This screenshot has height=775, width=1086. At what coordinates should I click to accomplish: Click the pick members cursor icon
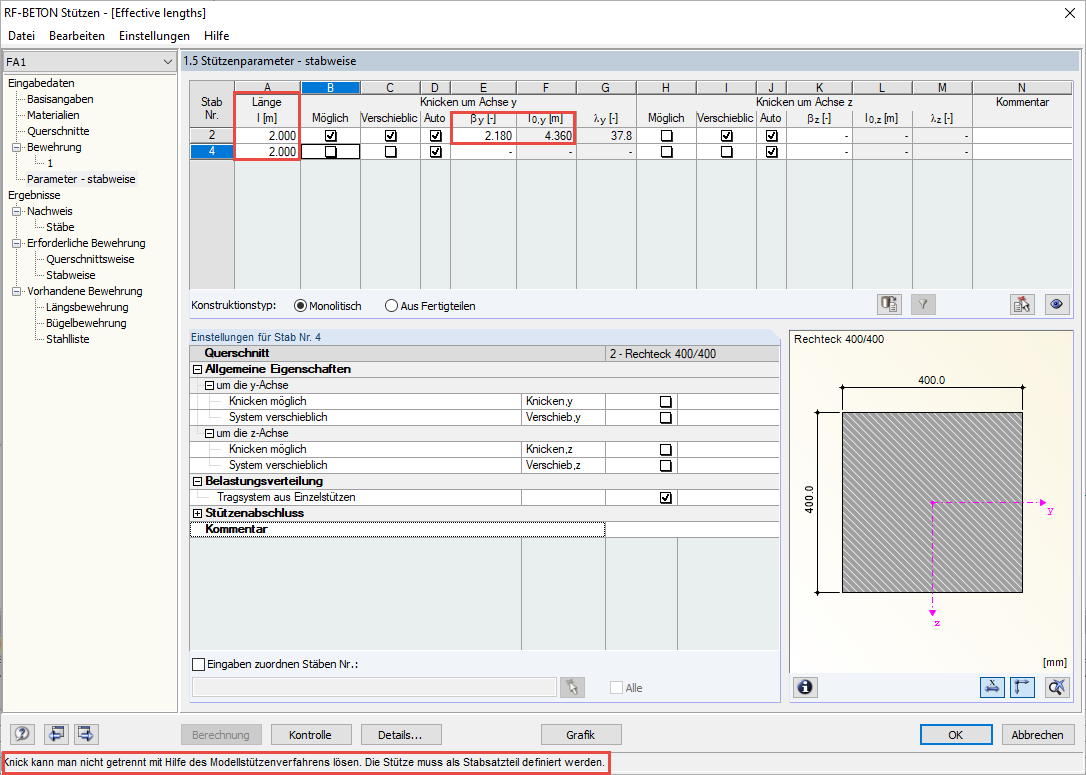tap(572, 687)
